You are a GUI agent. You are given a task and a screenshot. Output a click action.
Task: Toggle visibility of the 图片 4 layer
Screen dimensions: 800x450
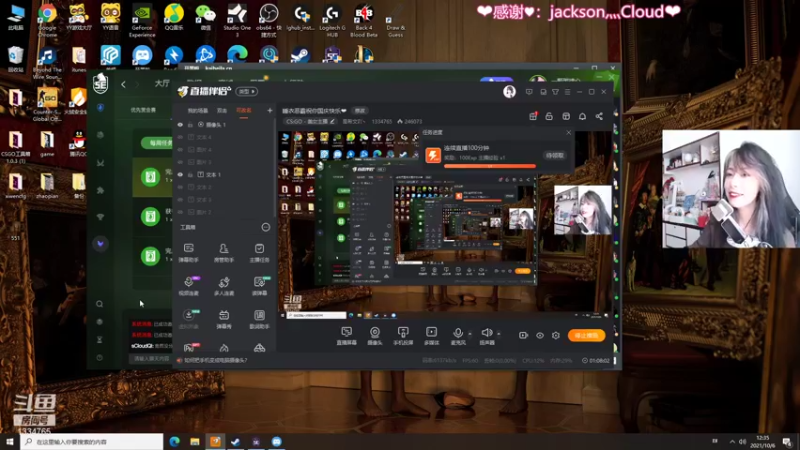click(180, 149)
